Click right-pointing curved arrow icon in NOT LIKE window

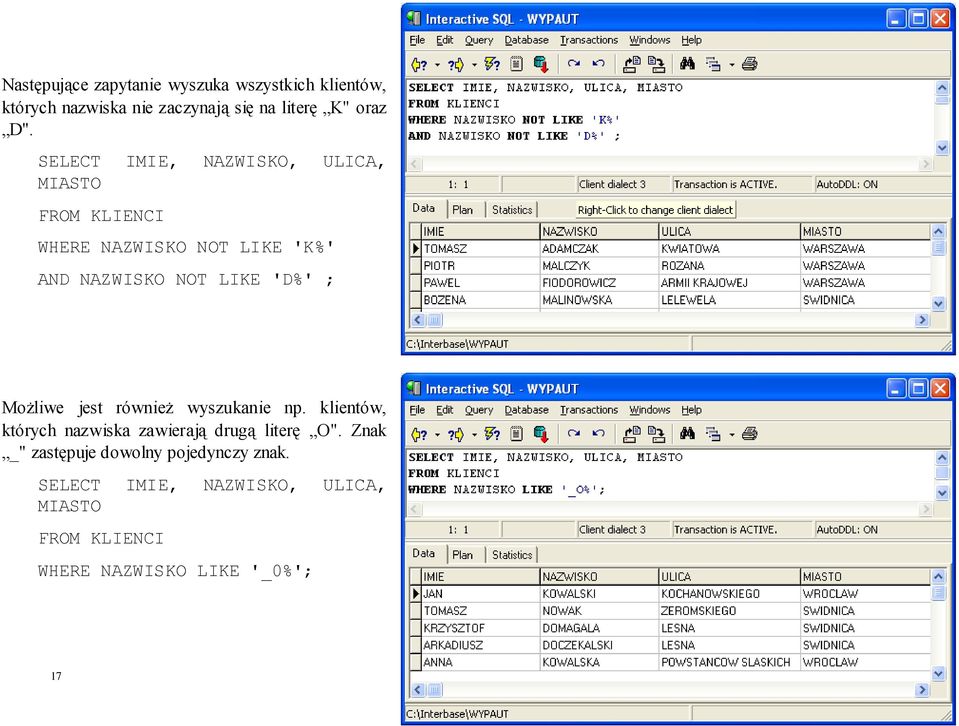[x=574, y=64]
